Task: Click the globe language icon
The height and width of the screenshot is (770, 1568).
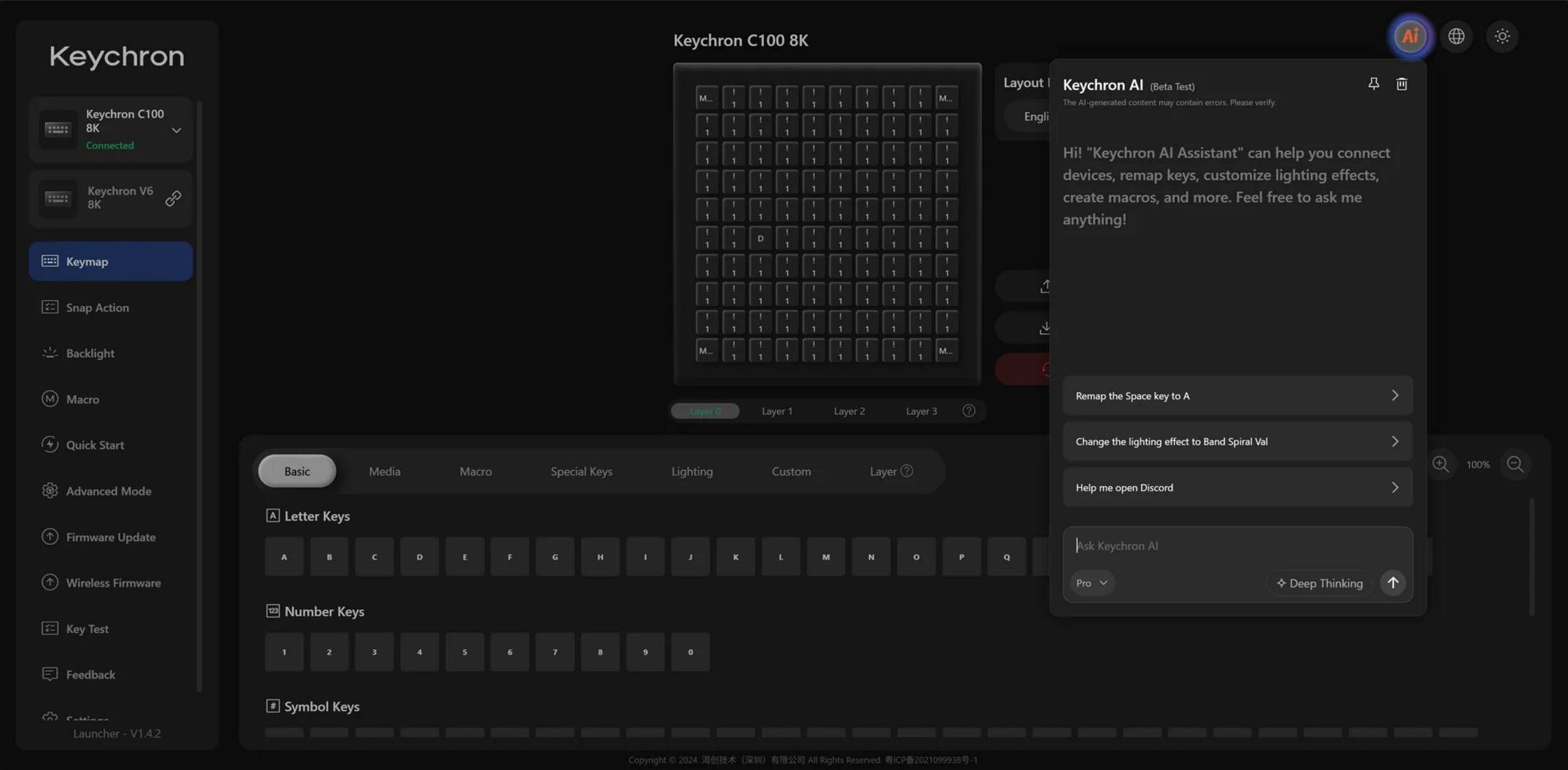Action: point(1456,36)
